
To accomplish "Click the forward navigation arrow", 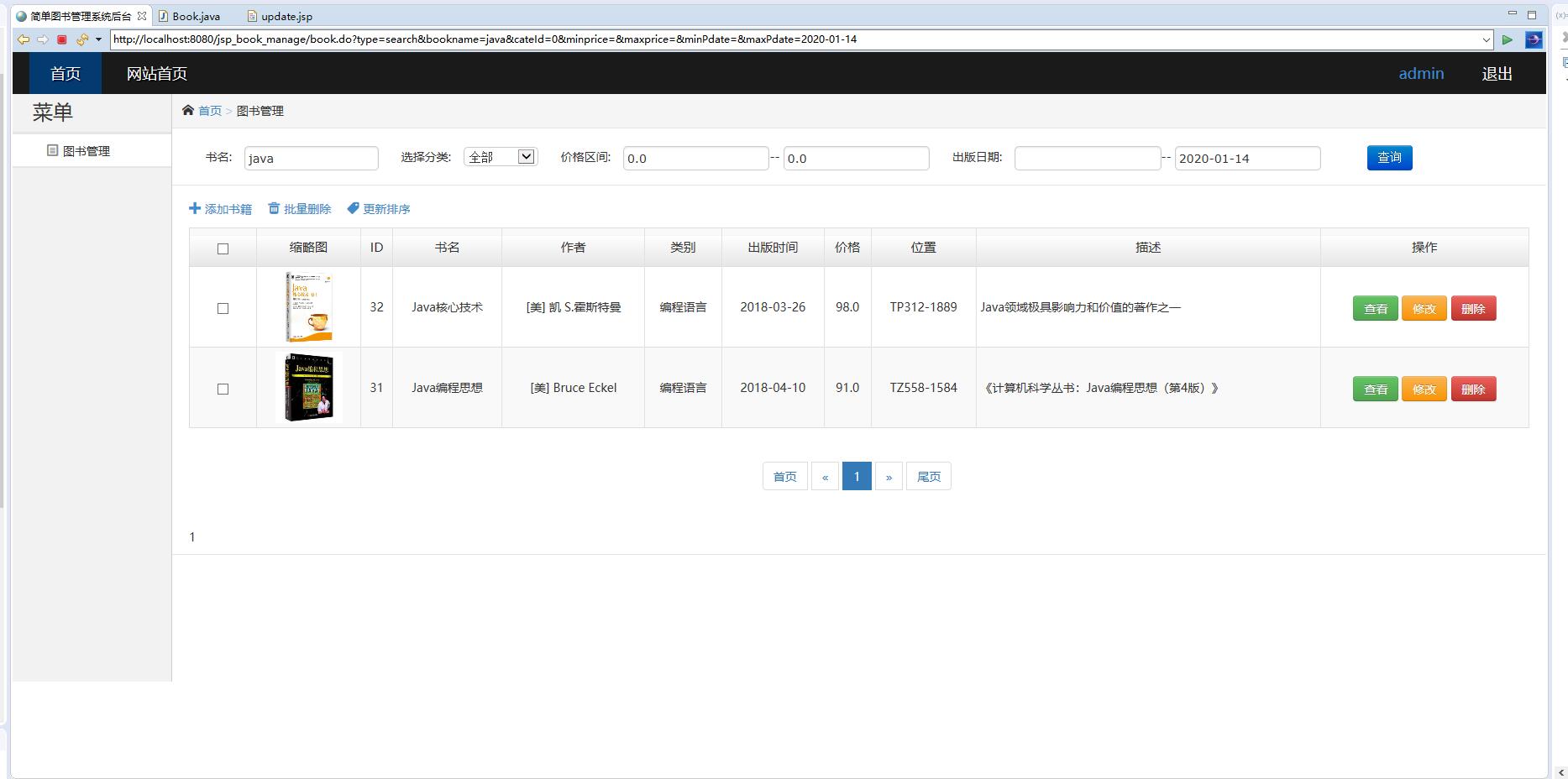I will (42, 39).
